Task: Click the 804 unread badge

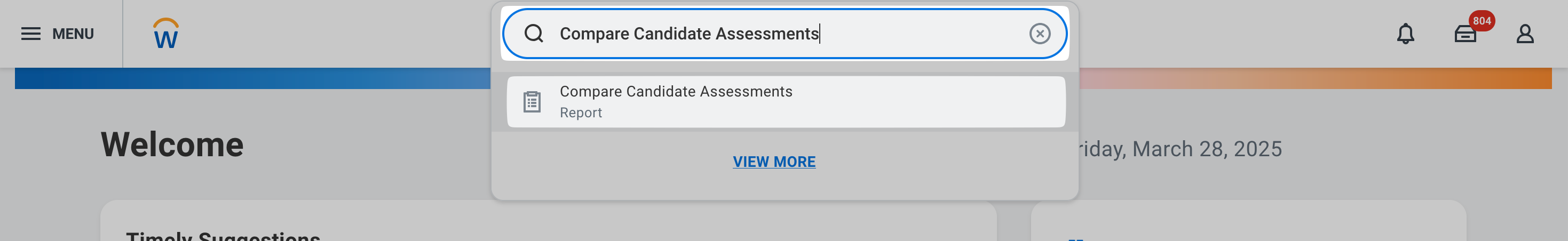Action: [x=1482, y=21]
